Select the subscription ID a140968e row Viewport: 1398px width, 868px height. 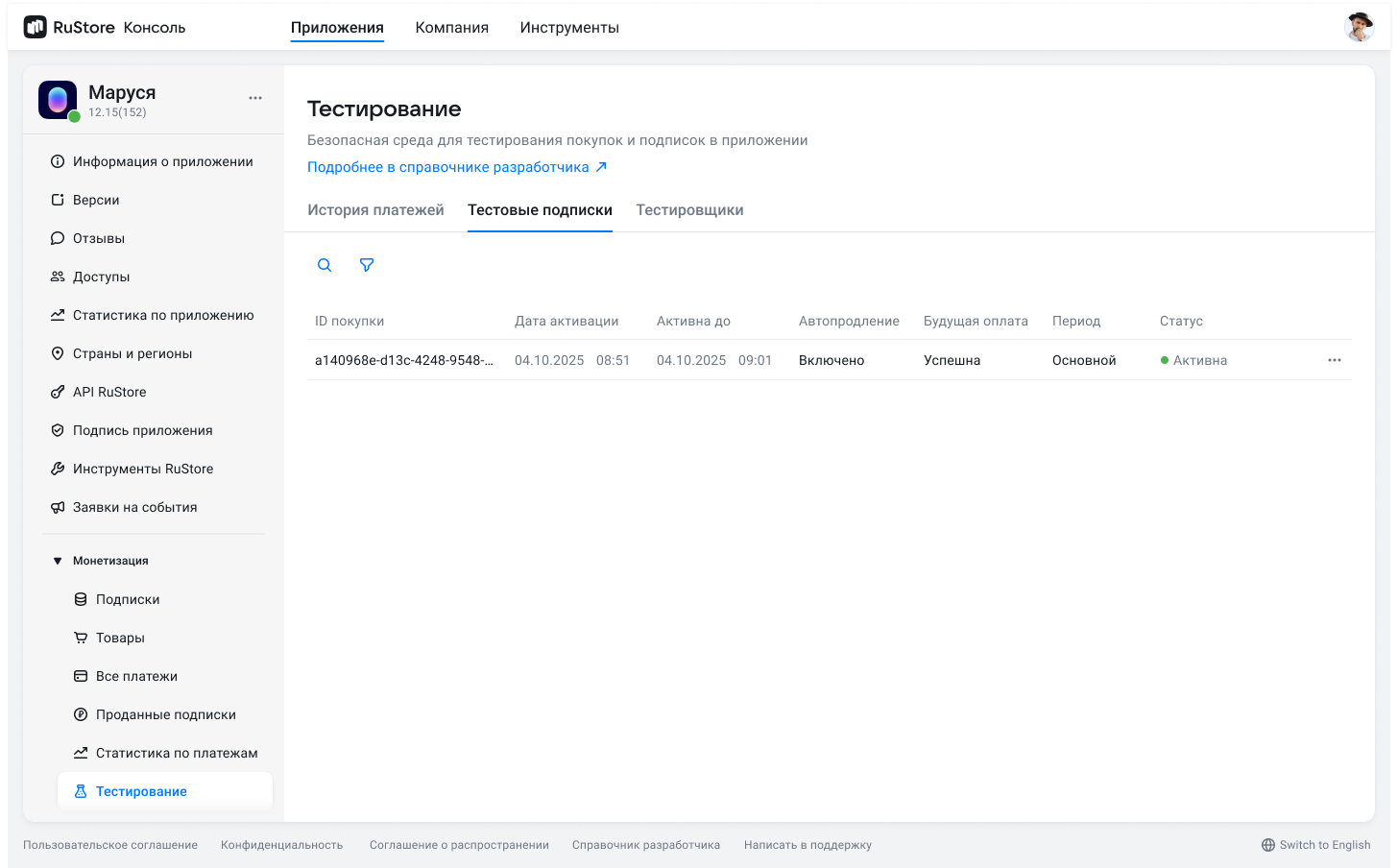[x=403, y=359]
